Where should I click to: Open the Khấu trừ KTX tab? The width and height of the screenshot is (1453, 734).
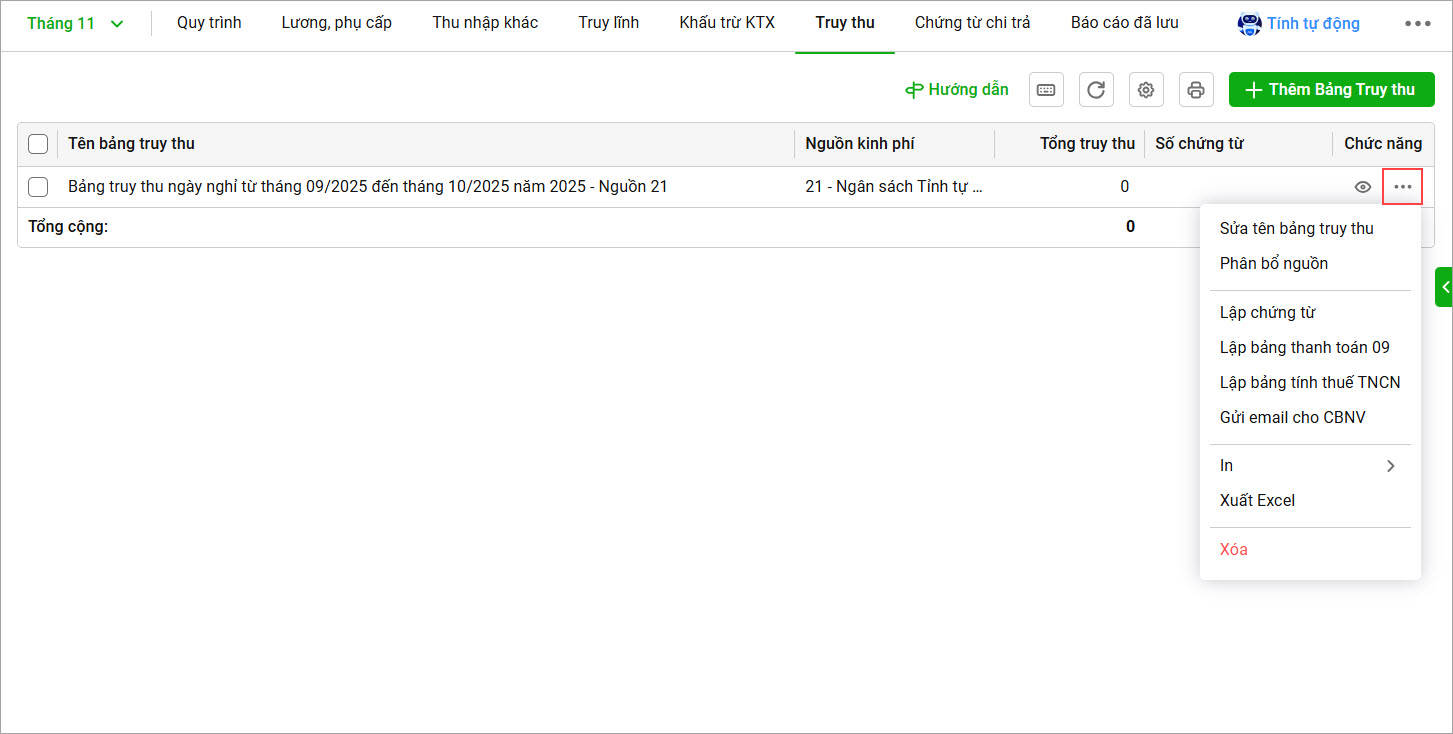(727, 23)
